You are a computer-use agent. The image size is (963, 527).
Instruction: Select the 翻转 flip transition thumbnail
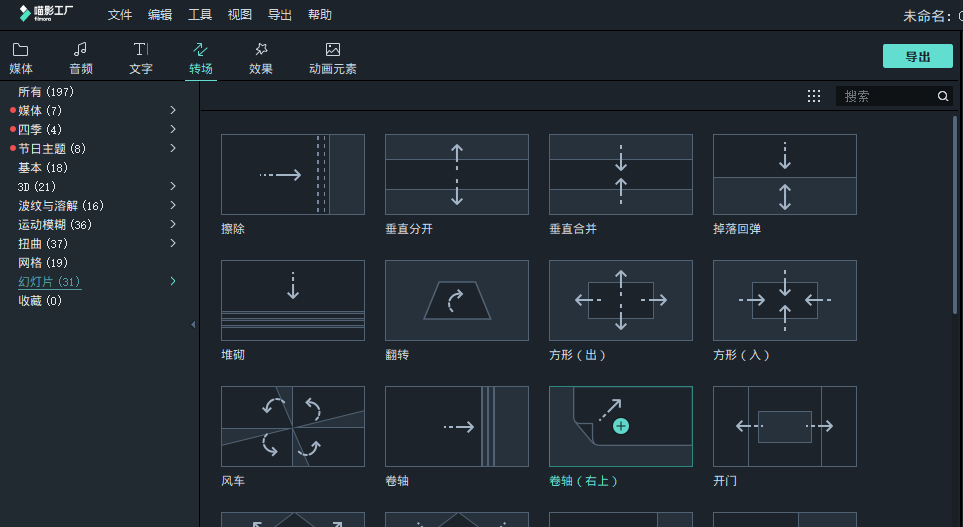pos(457,300)
